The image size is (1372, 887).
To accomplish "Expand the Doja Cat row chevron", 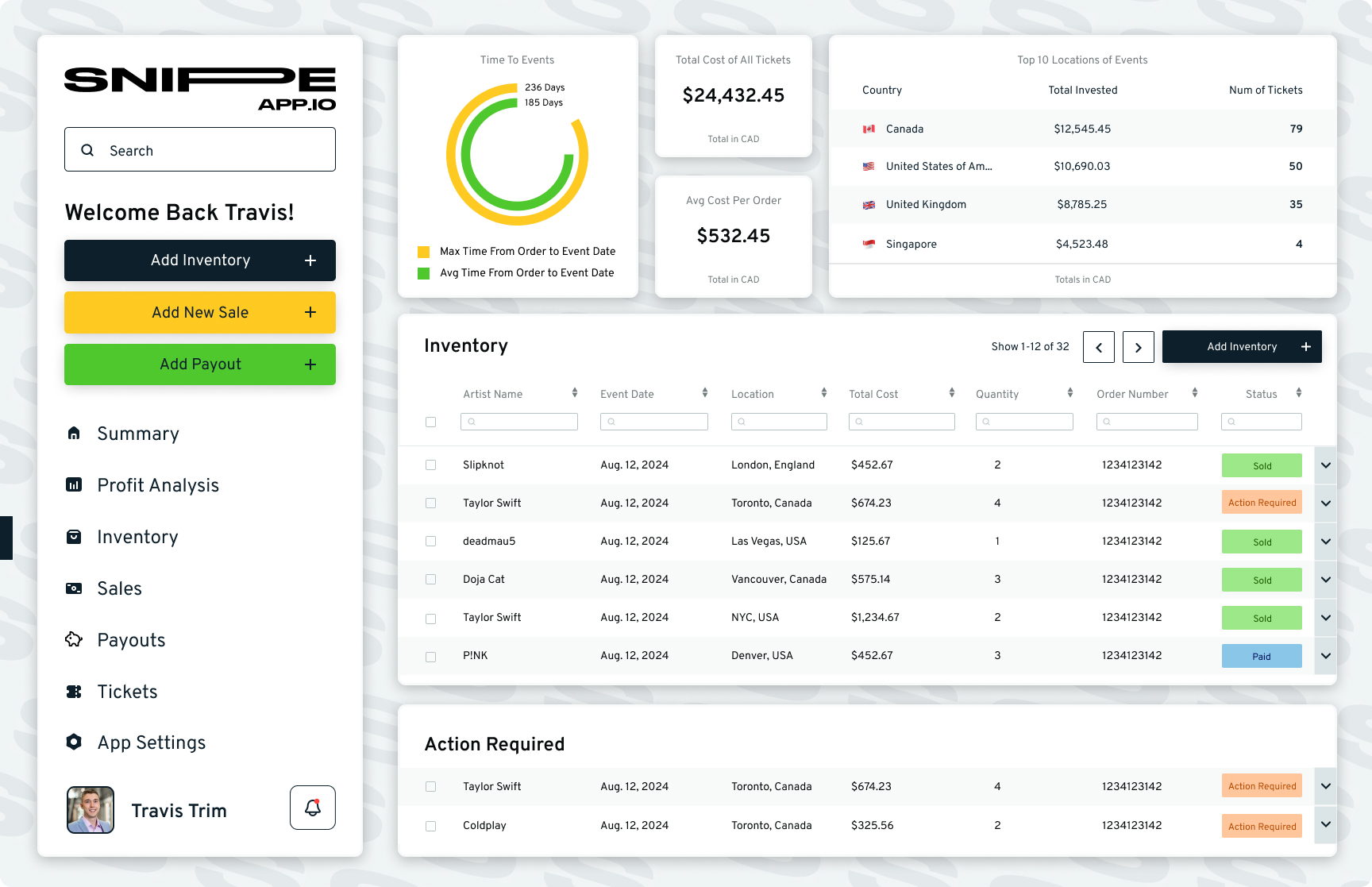I will [1326, 580].
